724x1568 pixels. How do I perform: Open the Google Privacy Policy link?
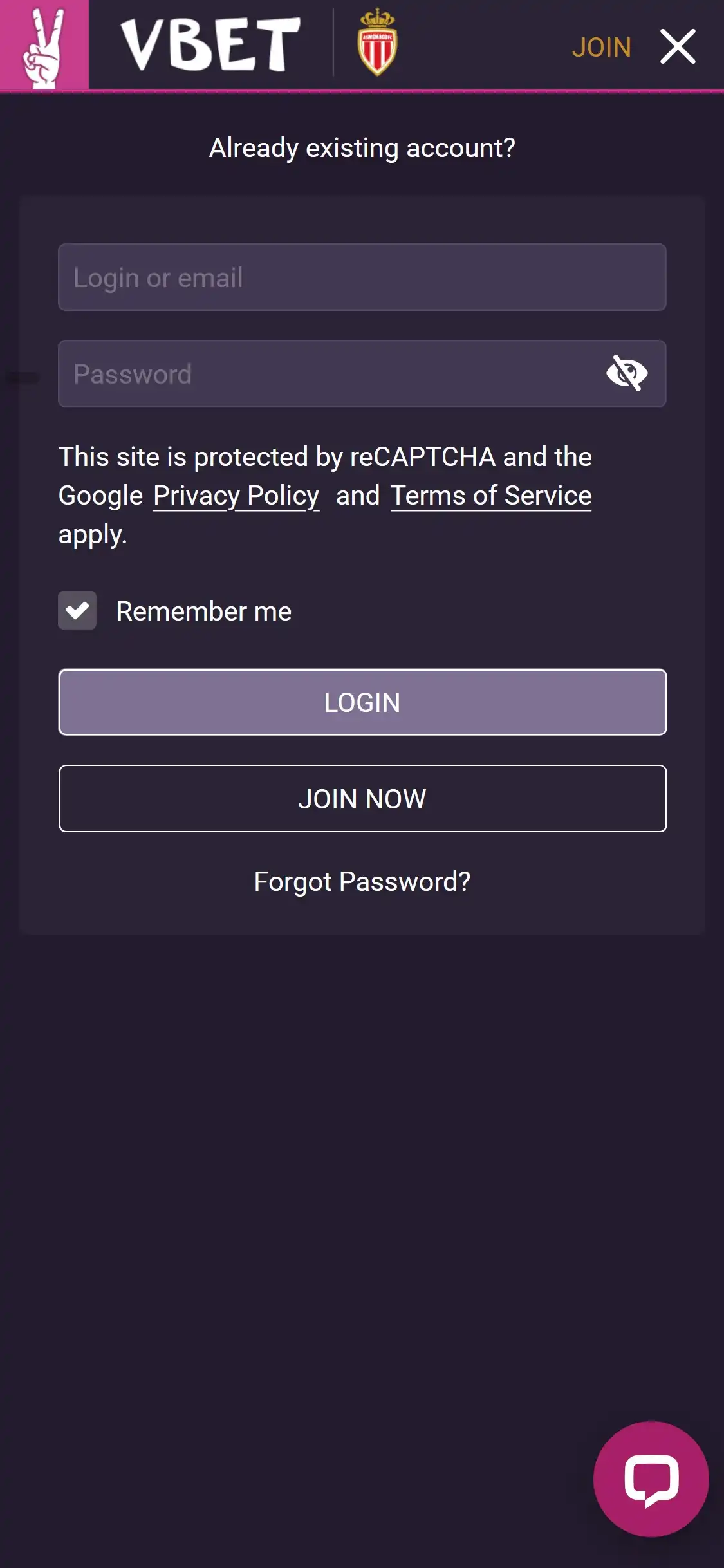coord(236,496)
